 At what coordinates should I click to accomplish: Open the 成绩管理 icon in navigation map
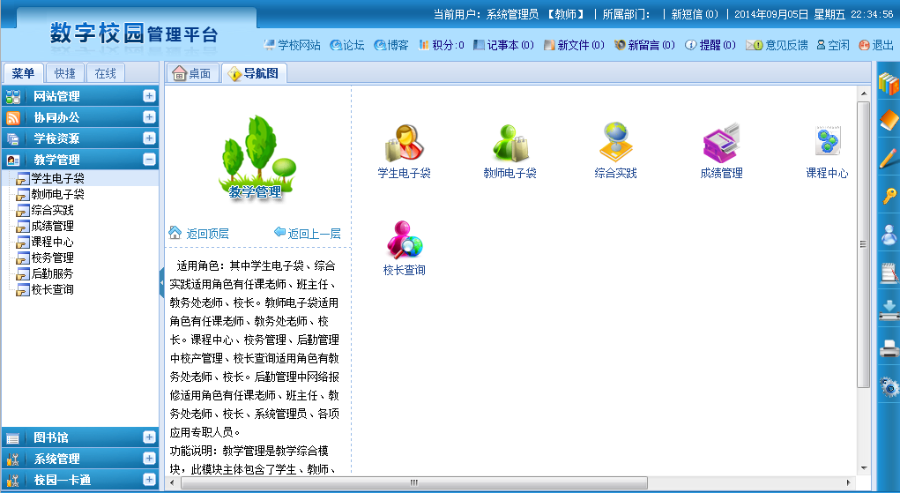coord(721,142)
